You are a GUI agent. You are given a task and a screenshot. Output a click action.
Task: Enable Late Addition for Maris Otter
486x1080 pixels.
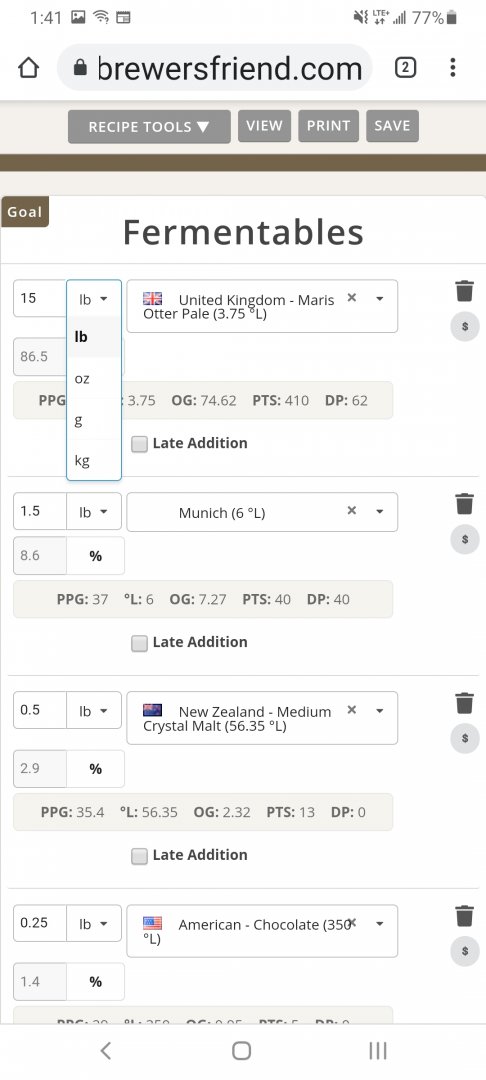click(x=140, y=444)
